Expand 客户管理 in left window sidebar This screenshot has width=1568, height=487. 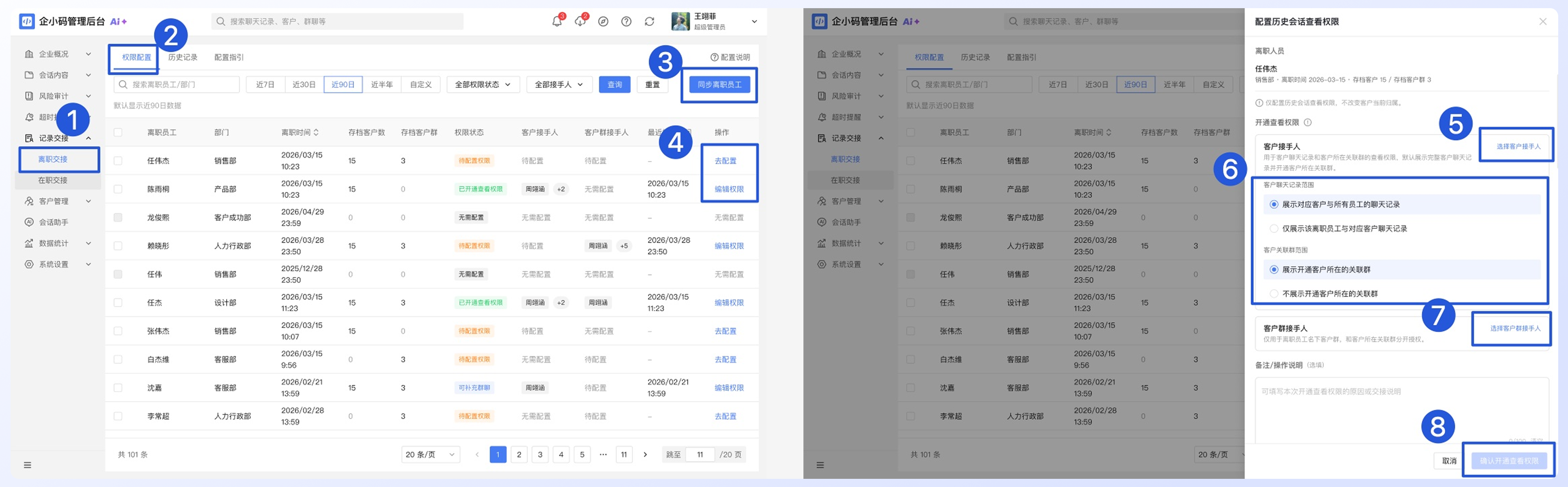[x=58, y=201]
